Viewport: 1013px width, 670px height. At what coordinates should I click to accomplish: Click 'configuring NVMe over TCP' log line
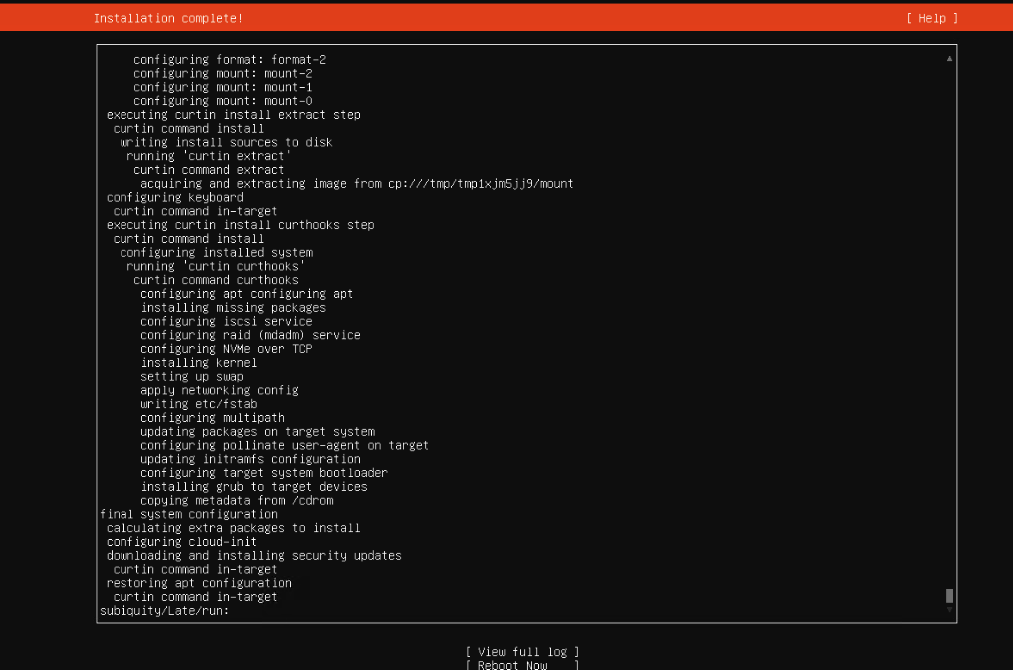pos(226,349)
